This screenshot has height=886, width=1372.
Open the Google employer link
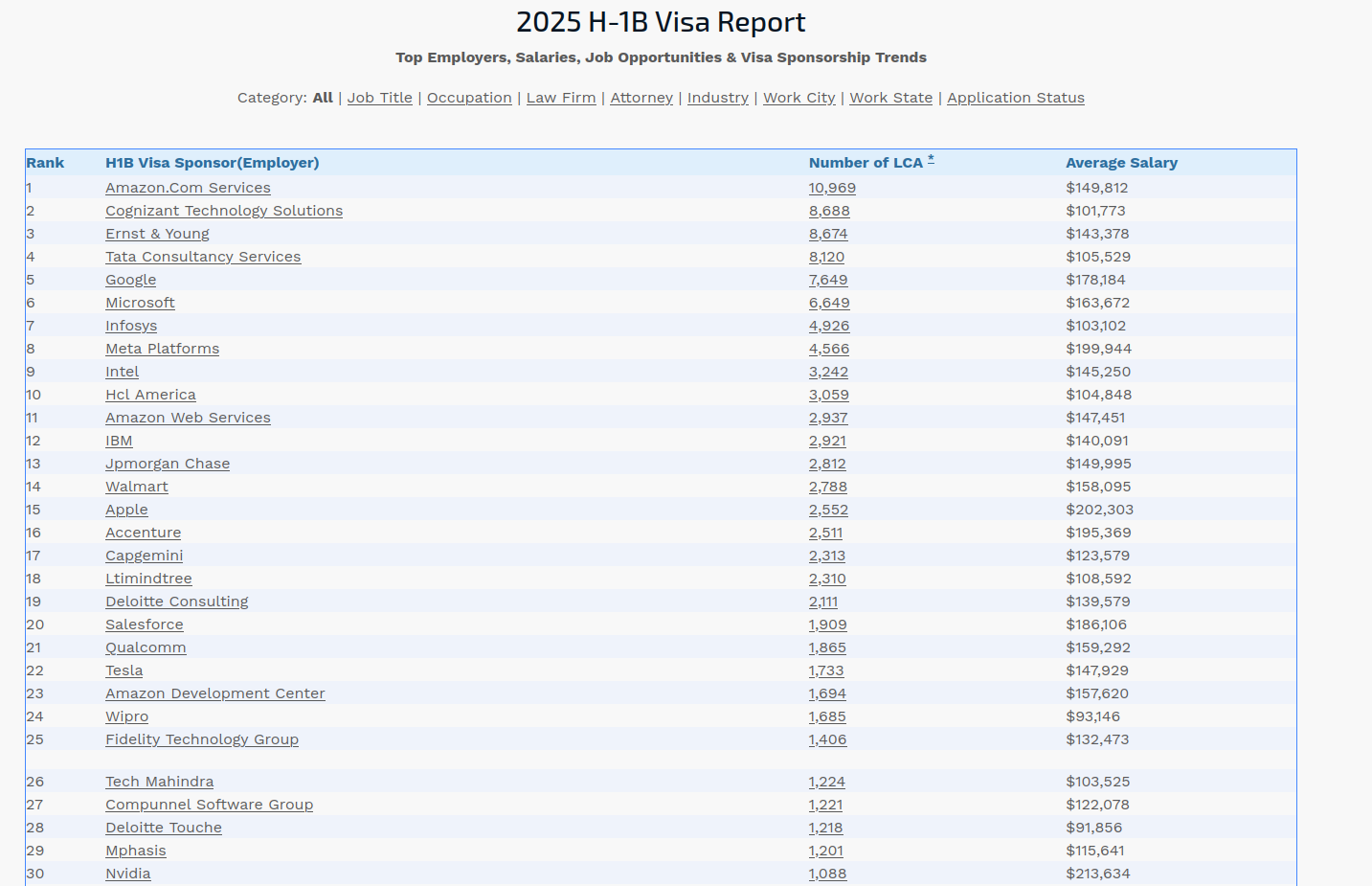click(x=131, y=280)
